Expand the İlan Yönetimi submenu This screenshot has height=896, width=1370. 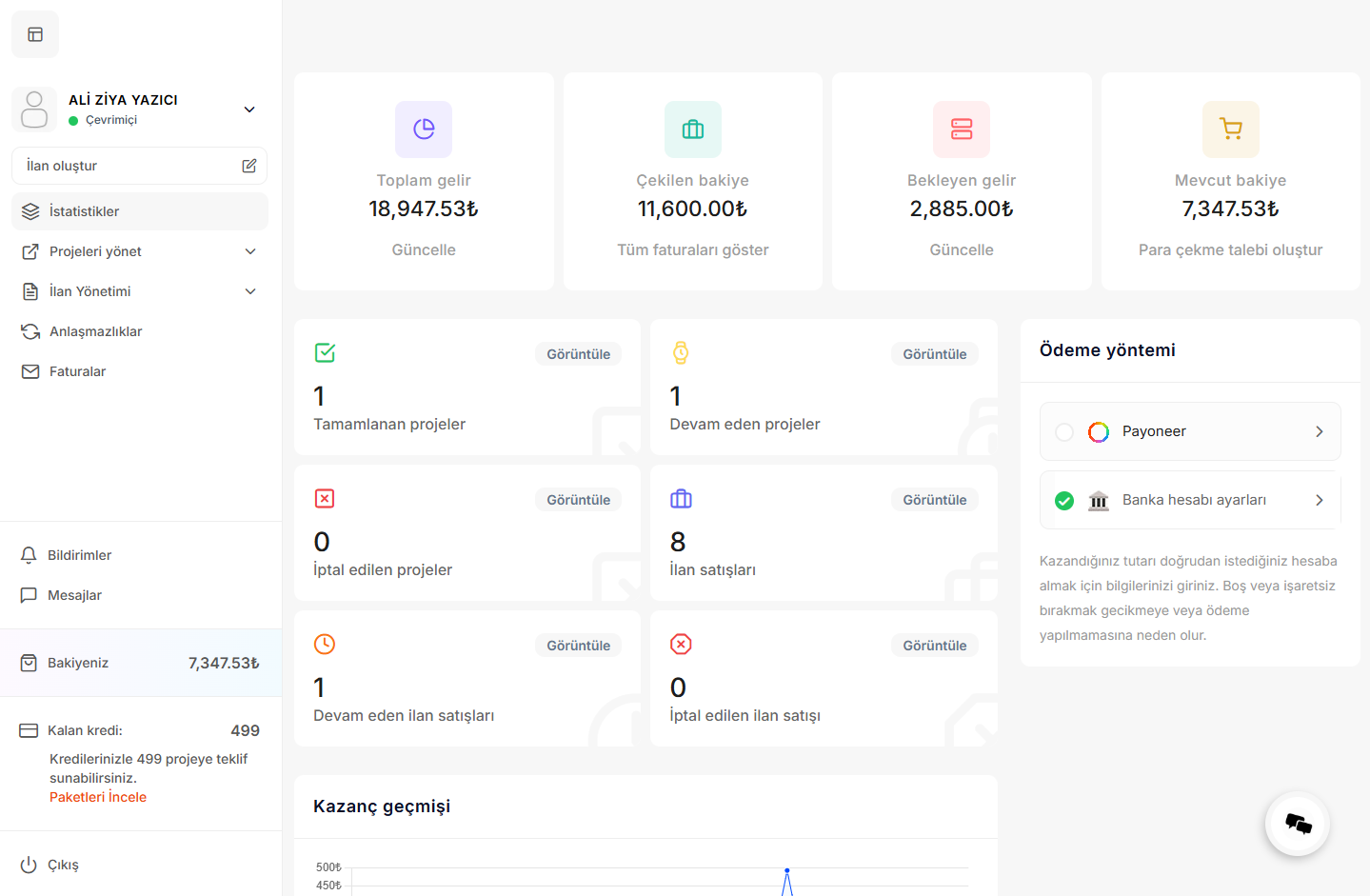pos(250,291)
